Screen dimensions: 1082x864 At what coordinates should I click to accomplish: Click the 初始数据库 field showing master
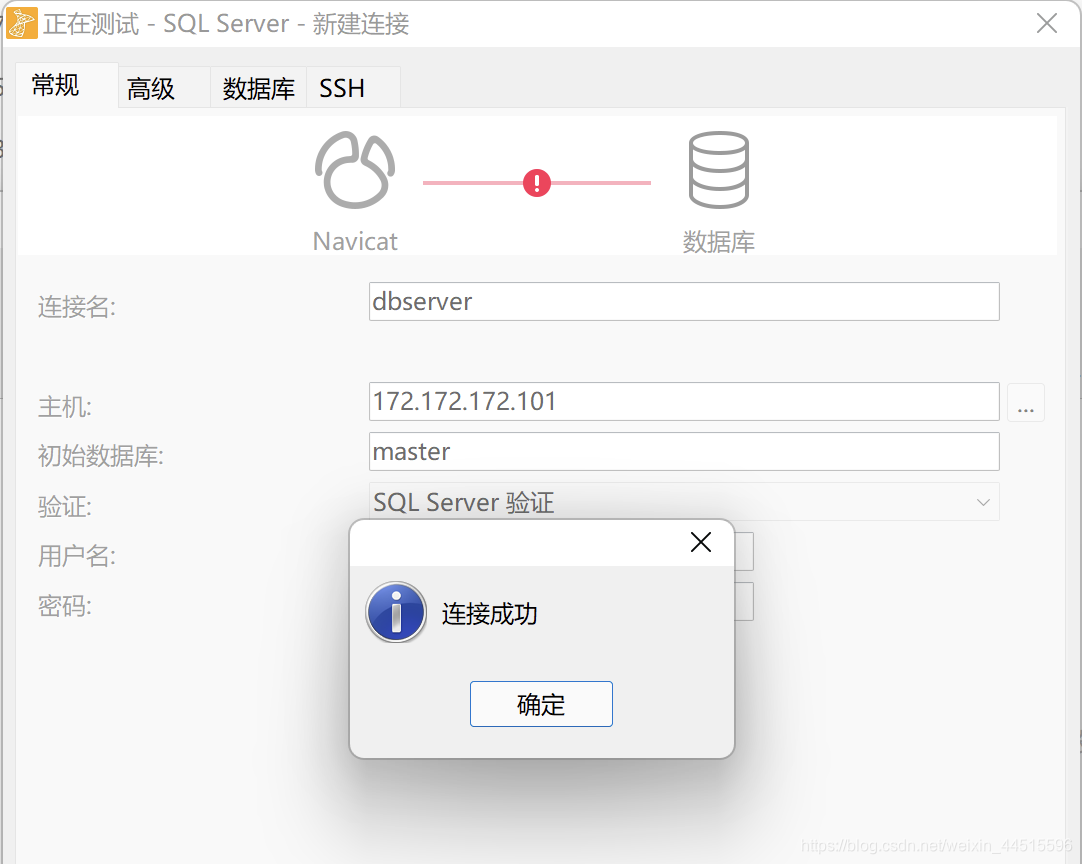[683, 451]
